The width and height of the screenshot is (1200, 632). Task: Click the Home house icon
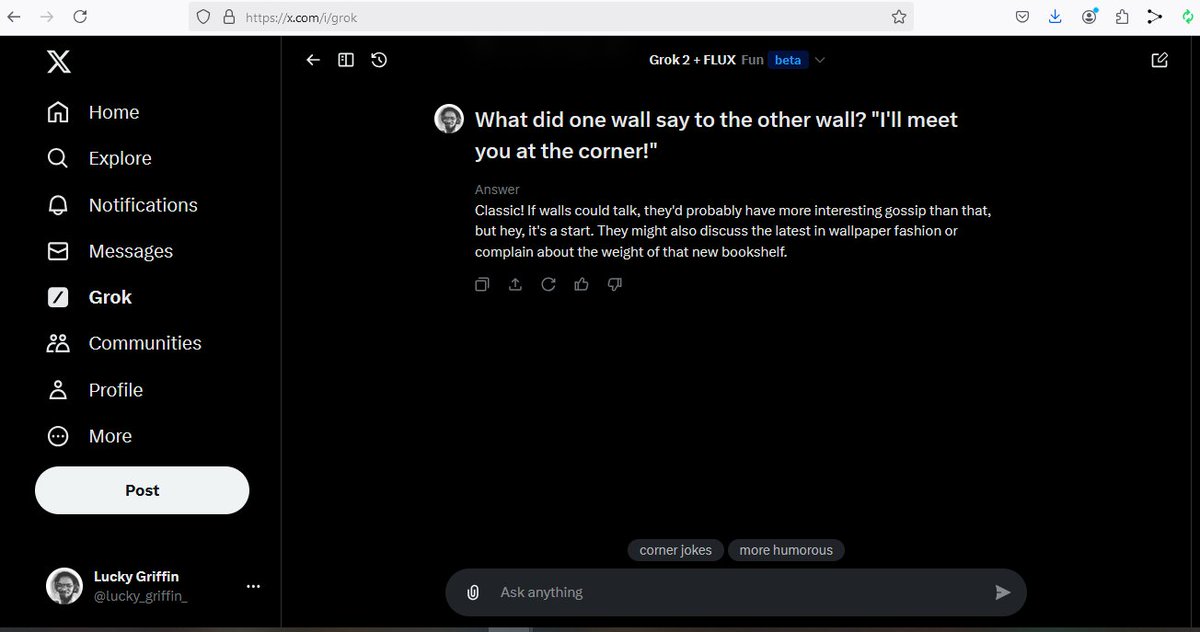click(x=58, y=113)
